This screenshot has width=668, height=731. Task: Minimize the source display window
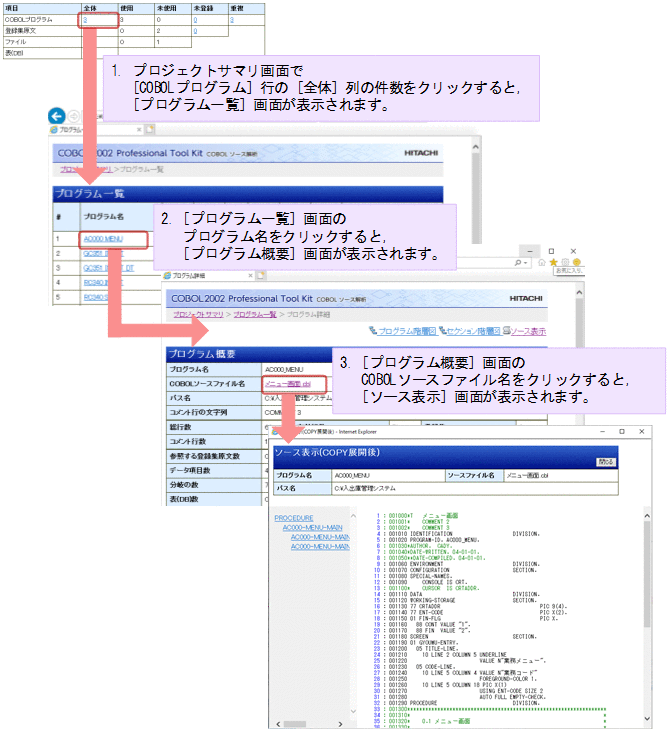point(603,432)
